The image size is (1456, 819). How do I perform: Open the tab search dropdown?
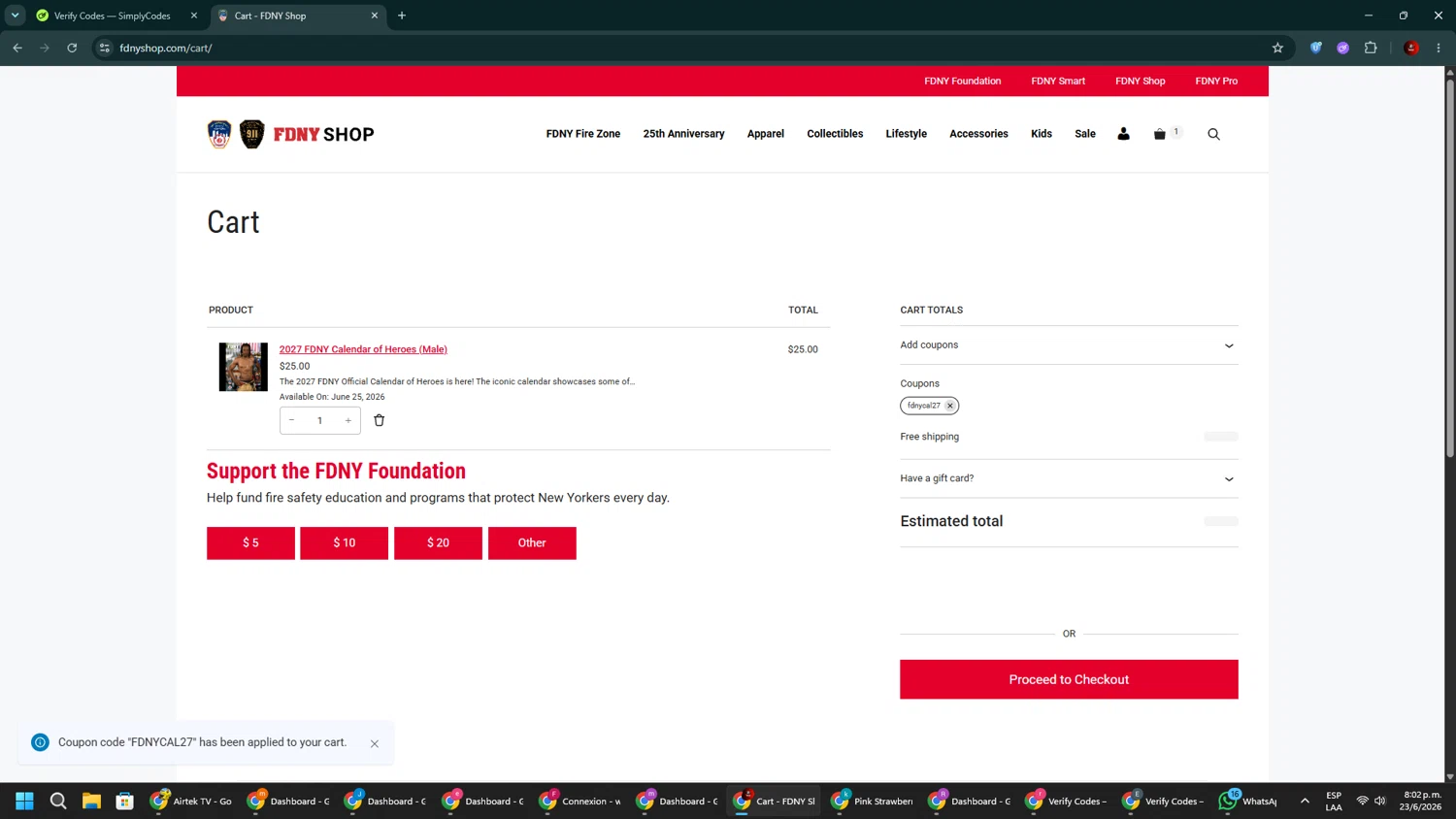pyautogui.click(x=15, y=16)
